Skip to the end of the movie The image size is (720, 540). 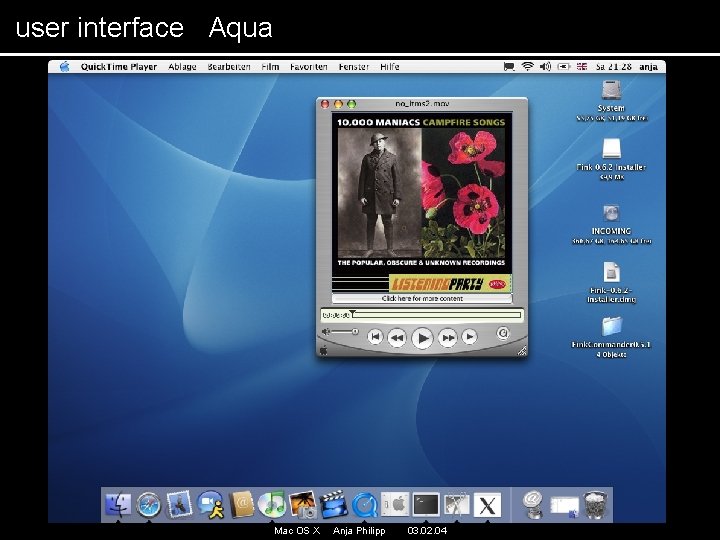click(470, 338)
